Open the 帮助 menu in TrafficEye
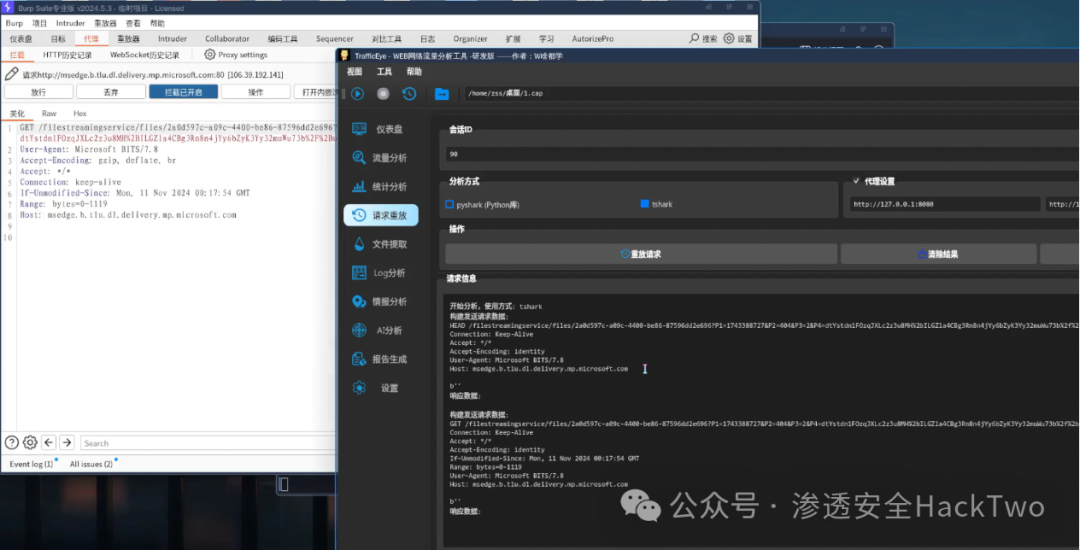Screen dimensions: 1080x550 click(x=414, y=72)
